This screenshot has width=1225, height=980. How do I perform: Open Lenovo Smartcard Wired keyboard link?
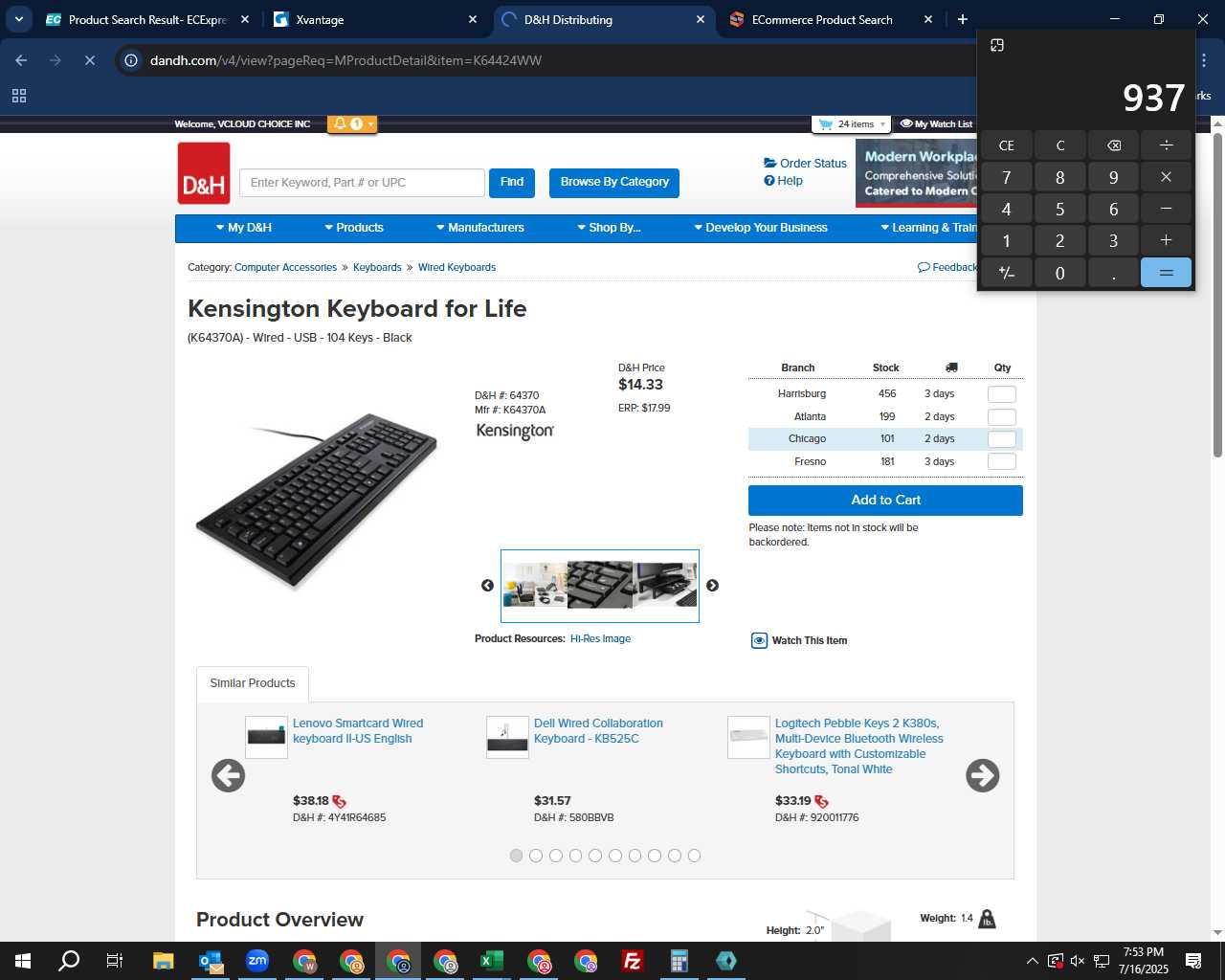pyautogui.click(x=358, y=731)
